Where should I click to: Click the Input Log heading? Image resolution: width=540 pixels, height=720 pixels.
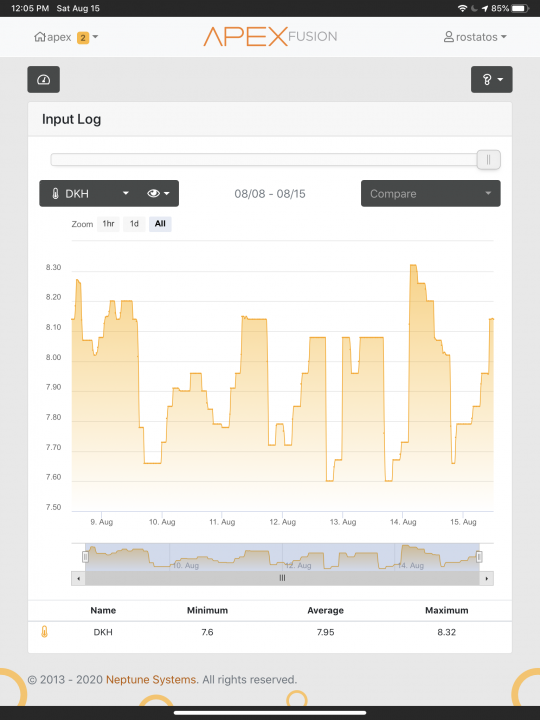point(71,119)
